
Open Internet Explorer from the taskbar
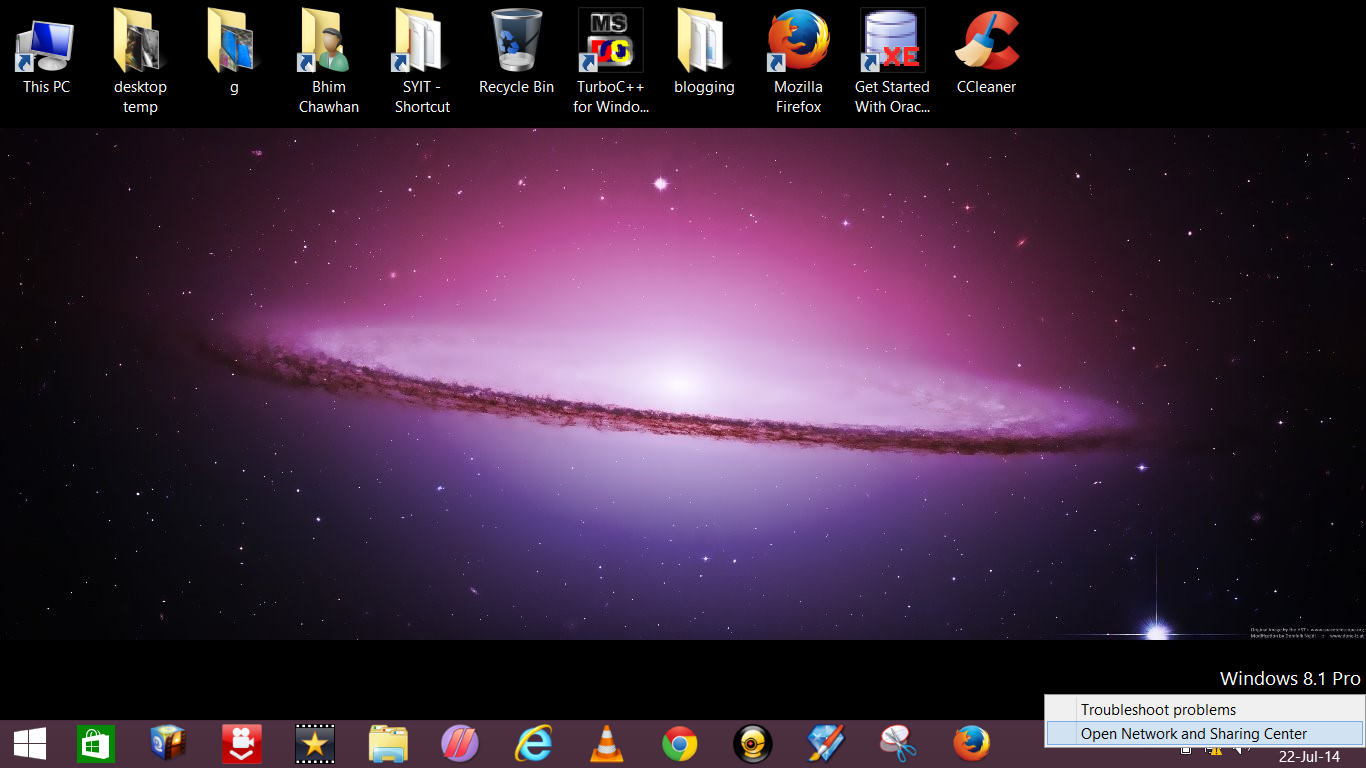point(533,744)
